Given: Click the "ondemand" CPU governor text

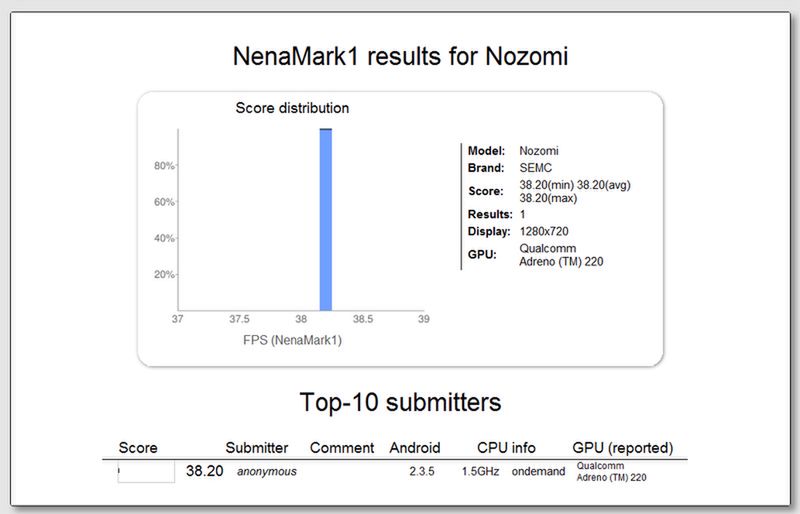Looking at the screenshot, I should pos(540,471).
